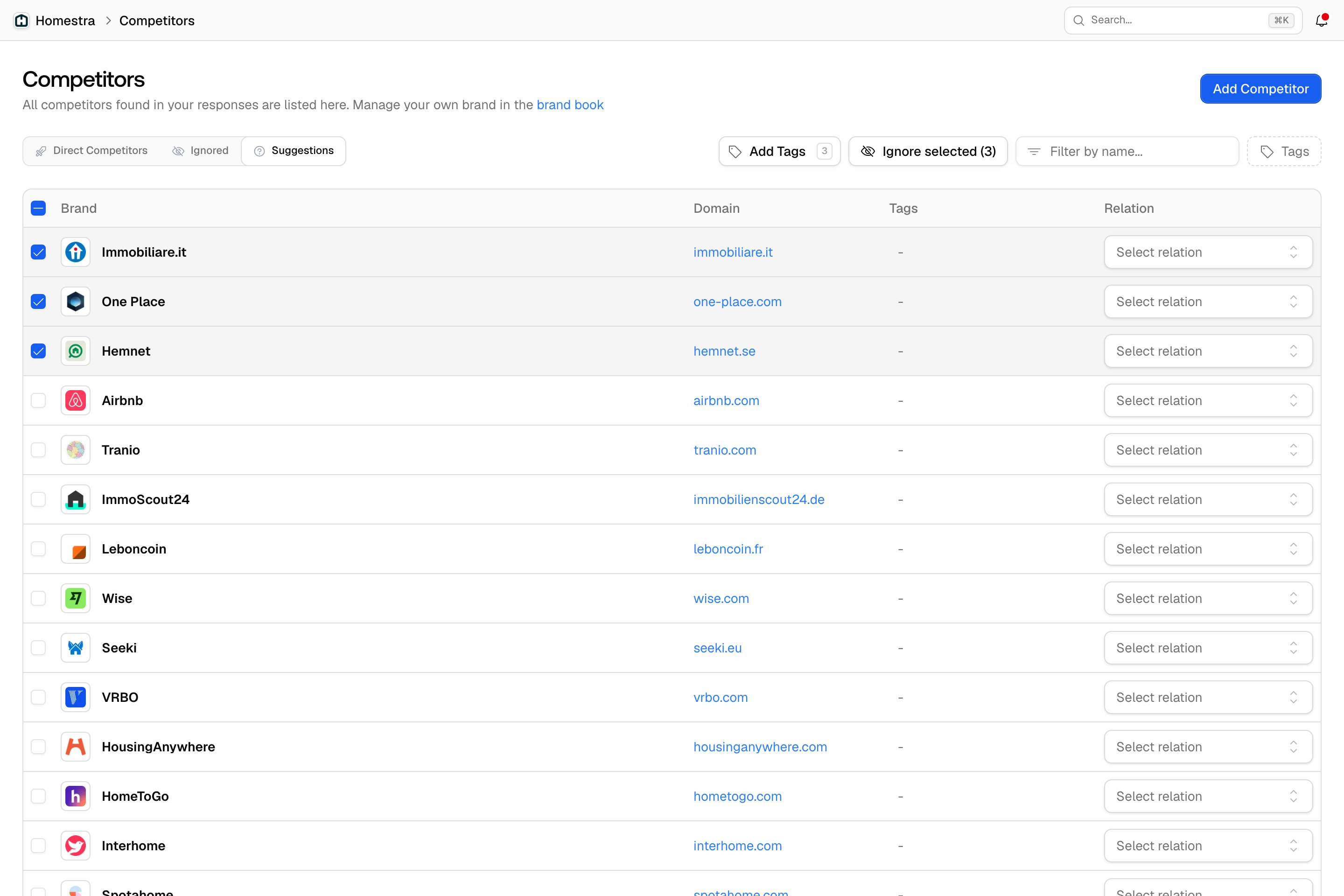The height and width of the screenshot is (896, 1344).
Task: Open Select relation dropdown for Immobiliare.it
Action: (x=1208, y=252)
